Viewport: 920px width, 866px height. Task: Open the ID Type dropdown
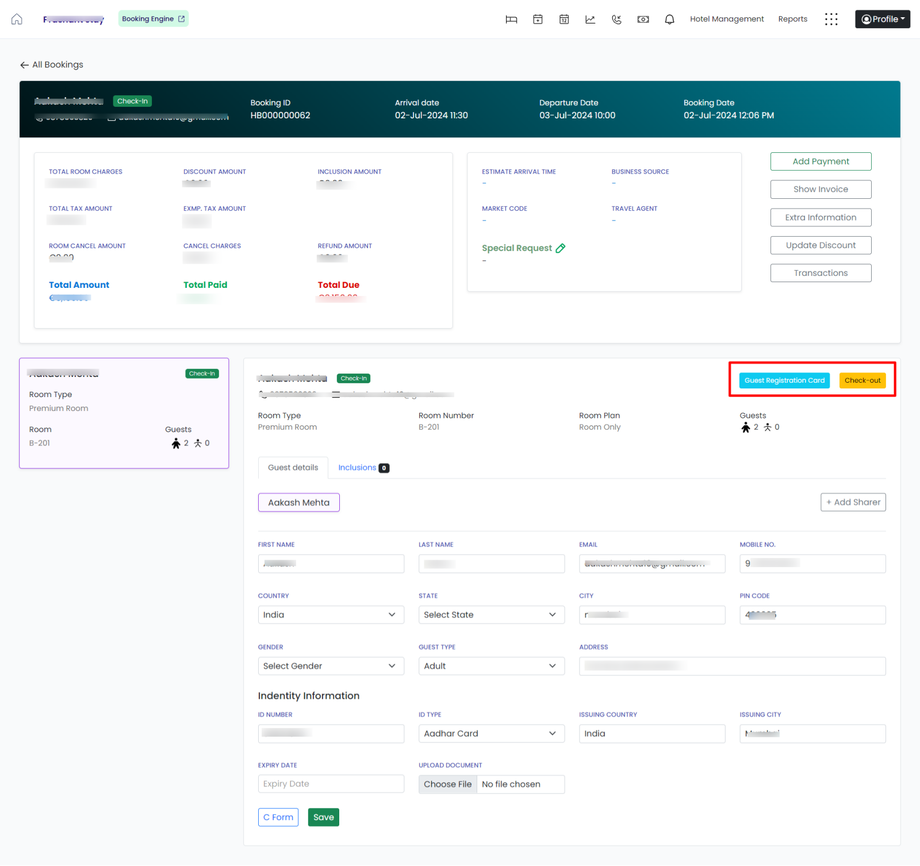[x=491, y=733]
